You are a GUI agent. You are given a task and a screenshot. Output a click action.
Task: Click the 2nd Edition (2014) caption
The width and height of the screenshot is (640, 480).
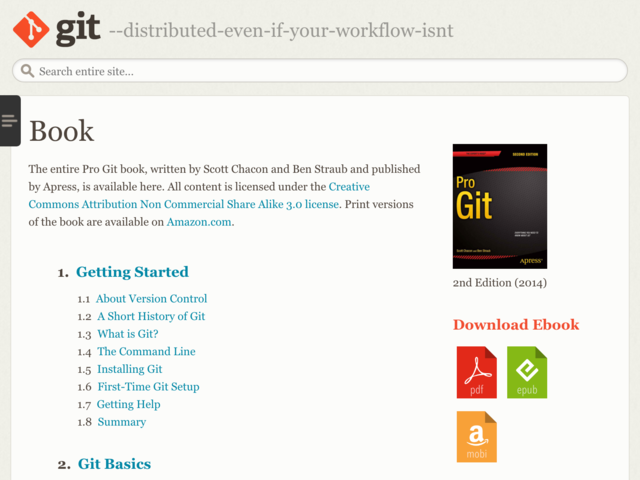pos(500,283)
